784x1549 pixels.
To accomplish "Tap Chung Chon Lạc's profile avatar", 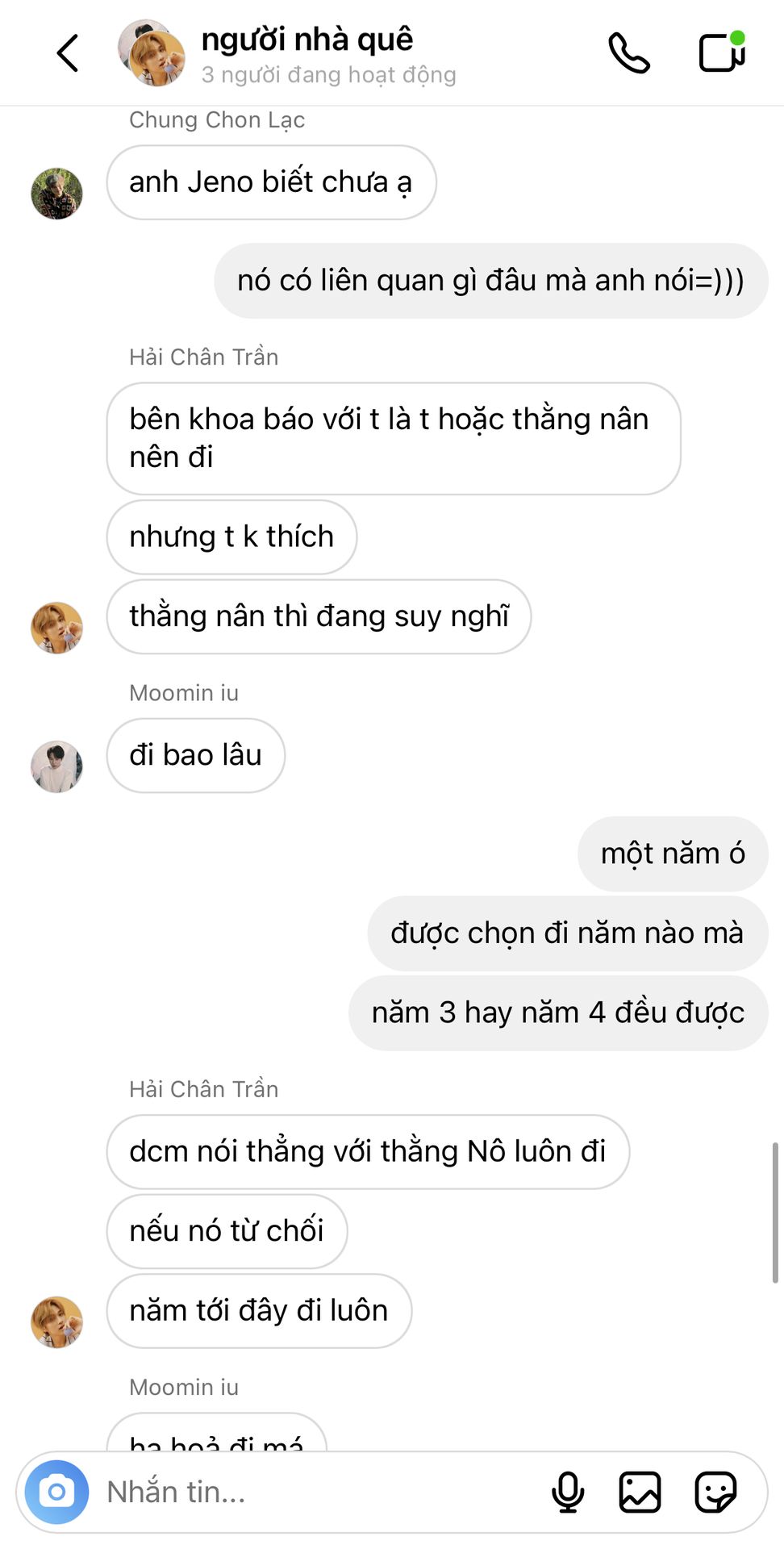I will pyautogui.click(x=56, y=194).
